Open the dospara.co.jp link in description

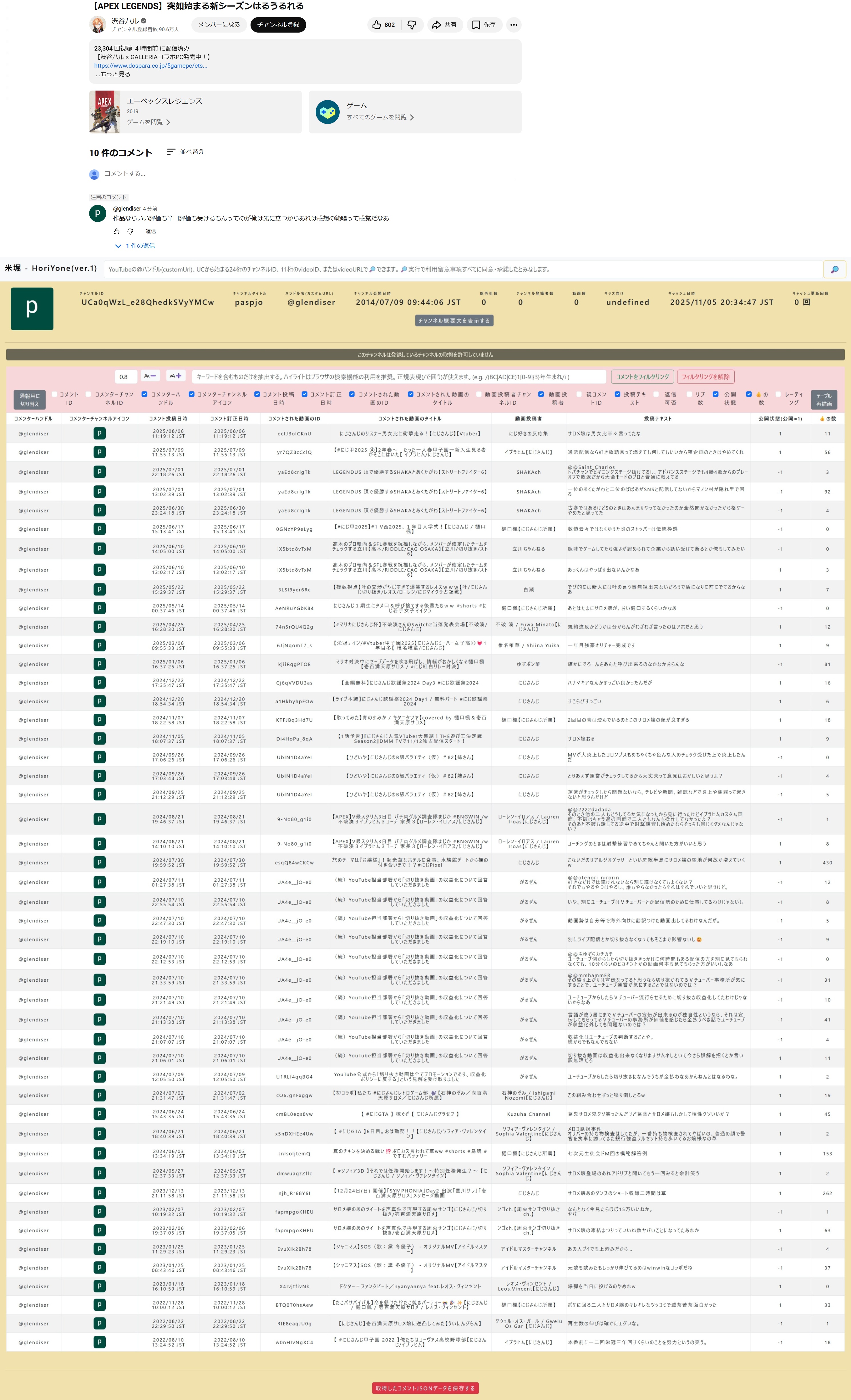click(151, 65)
